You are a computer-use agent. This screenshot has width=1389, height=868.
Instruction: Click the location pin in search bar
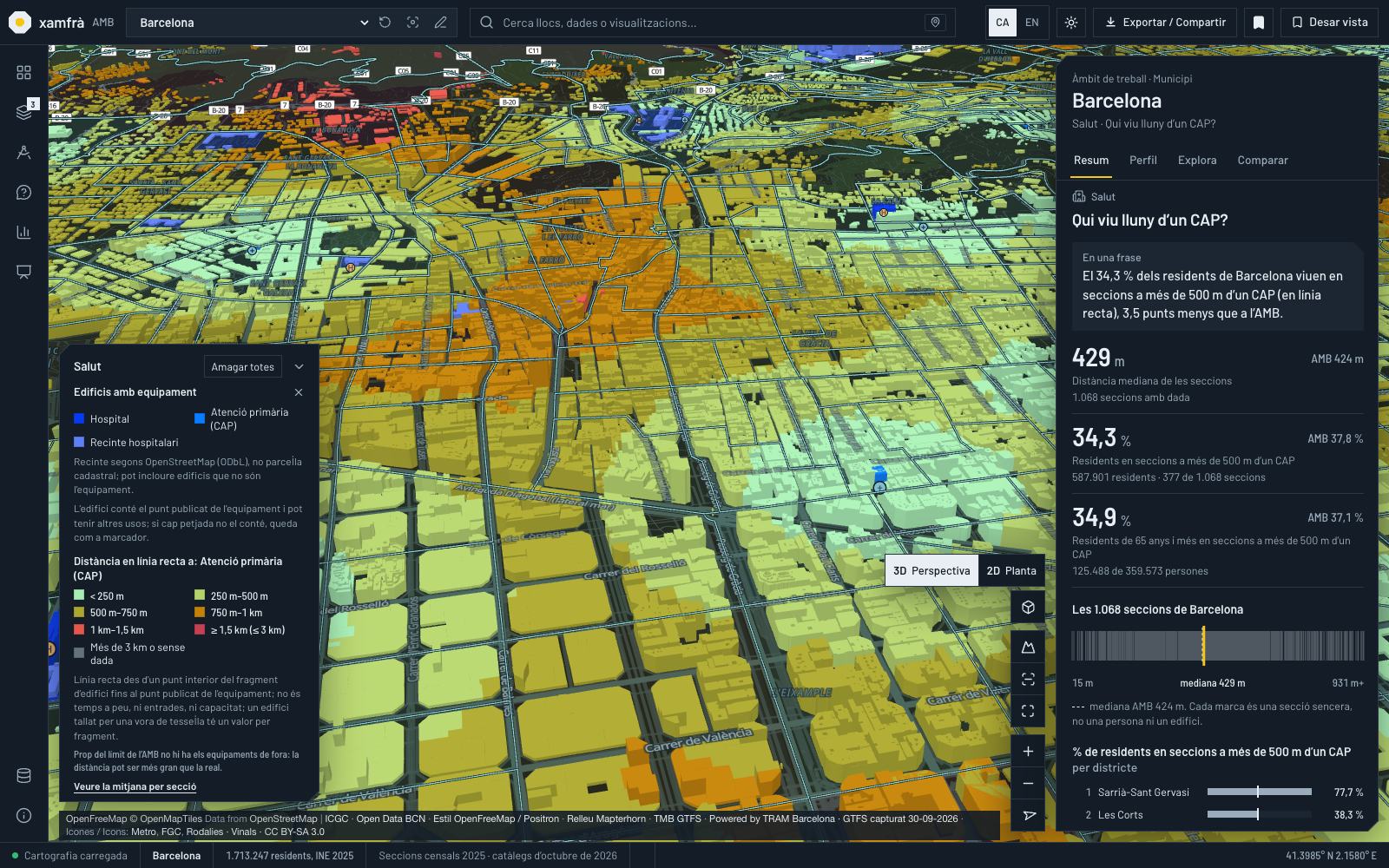pyautogui.click(x=935, y=23)
